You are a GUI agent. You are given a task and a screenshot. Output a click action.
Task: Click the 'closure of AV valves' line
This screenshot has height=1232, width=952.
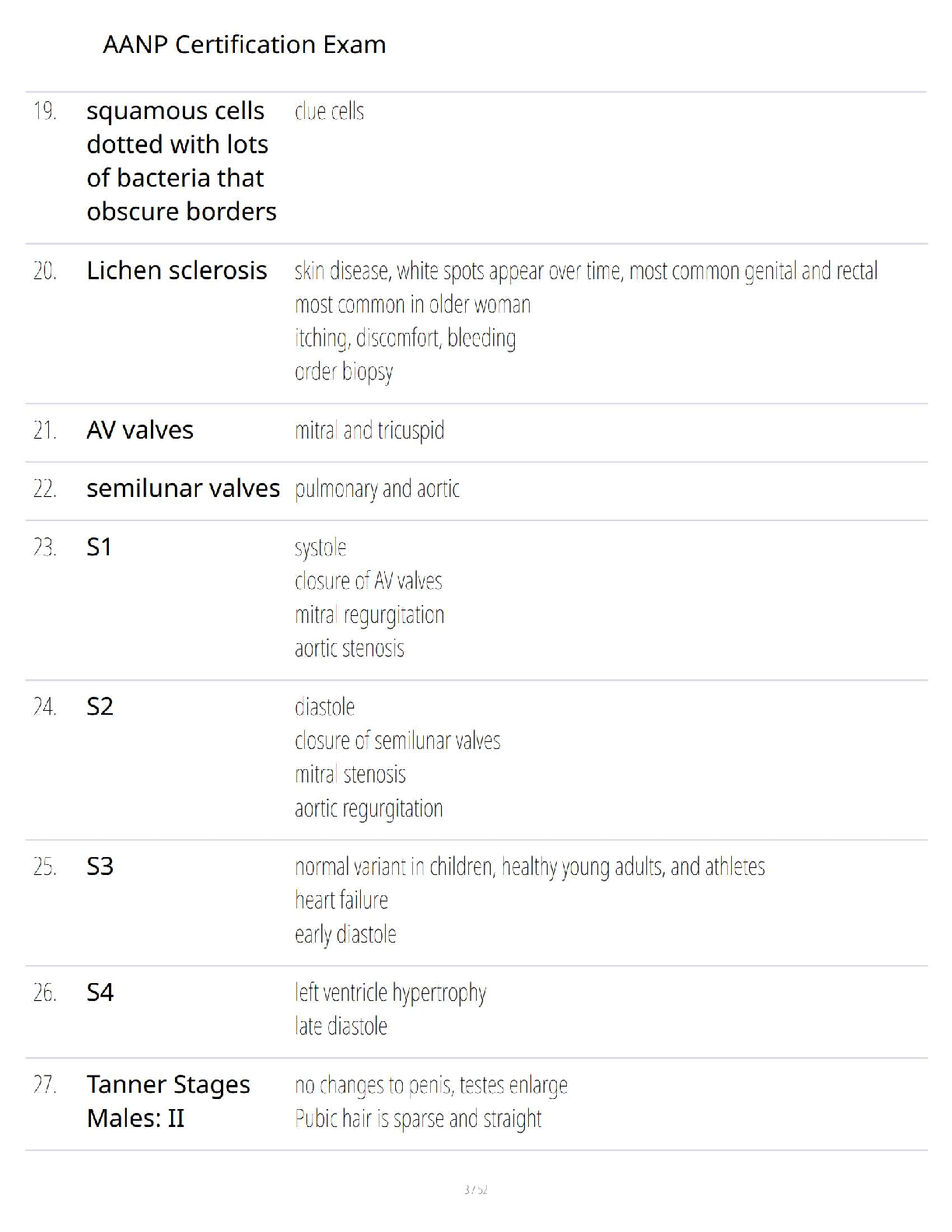tap(368, 581)
